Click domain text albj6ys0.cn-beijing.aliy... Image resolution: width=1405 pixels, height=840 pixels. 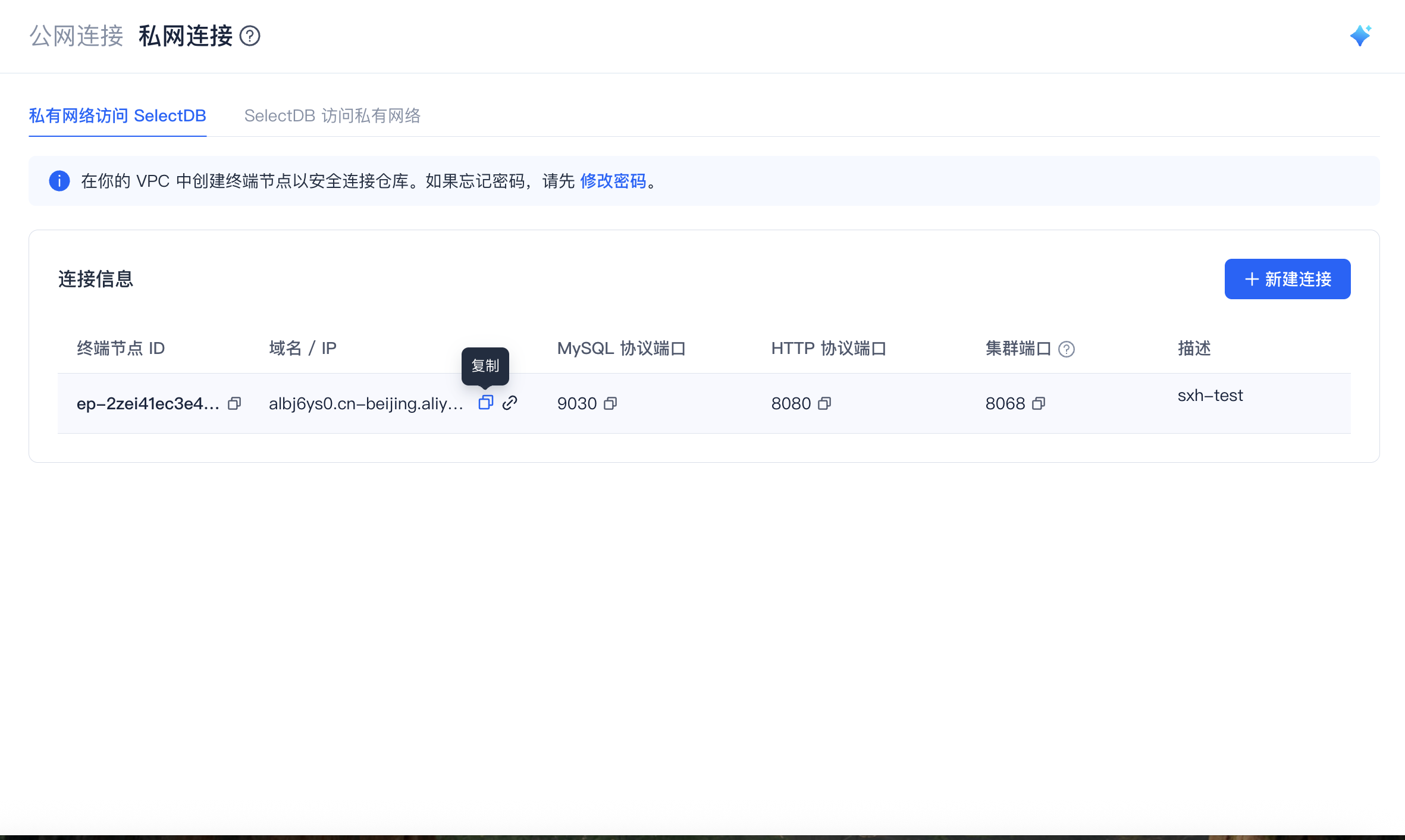point(366,403)
